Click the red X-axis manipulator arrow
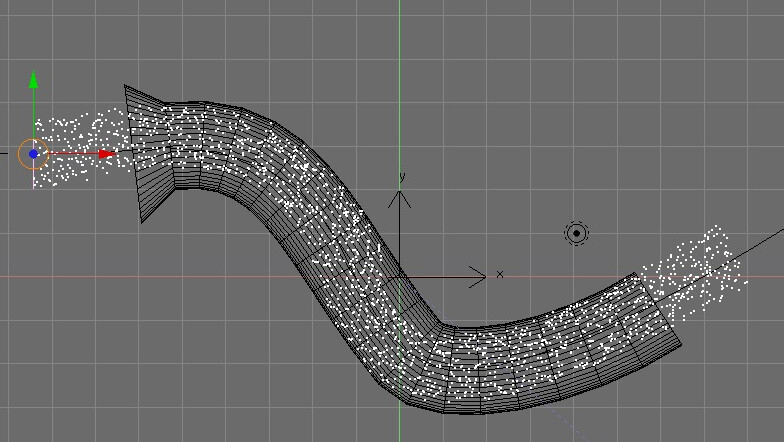Image resolution: width=784 pixels, height=442 pixels. tap(107, 154)
